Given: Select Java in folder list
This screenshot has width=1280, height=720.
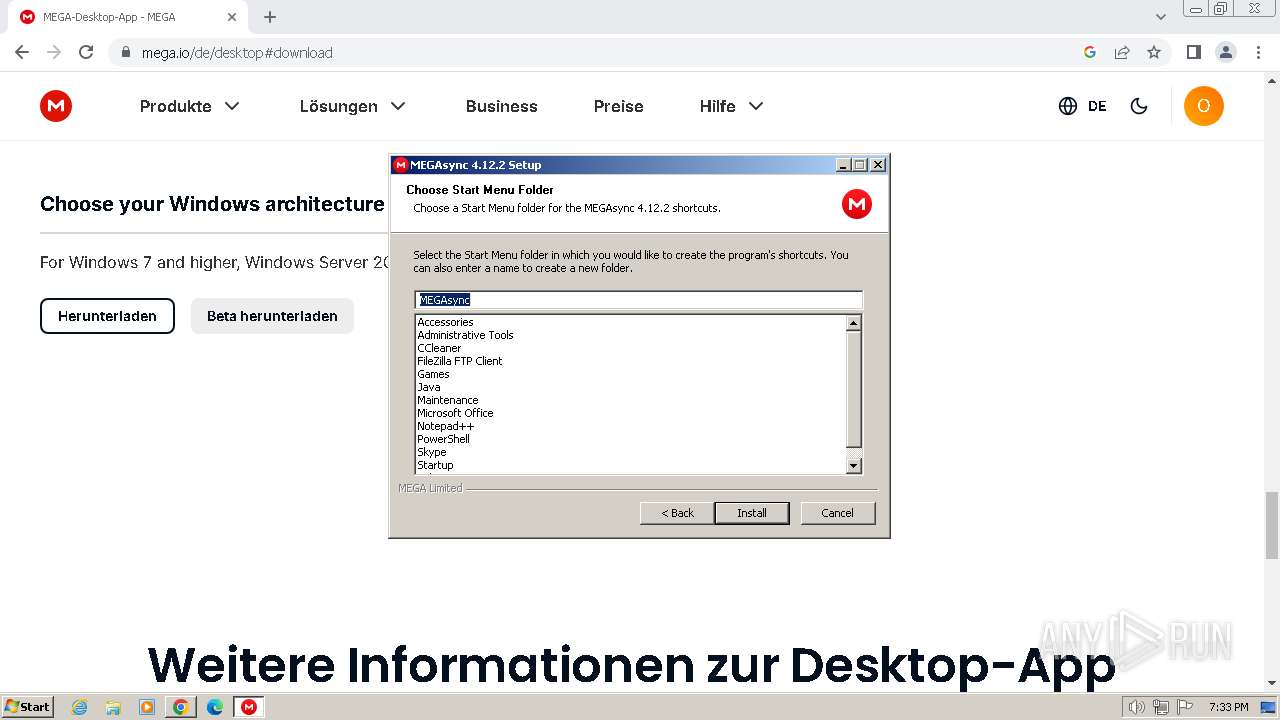Looking at the screenshot, I should click(428, 387).
